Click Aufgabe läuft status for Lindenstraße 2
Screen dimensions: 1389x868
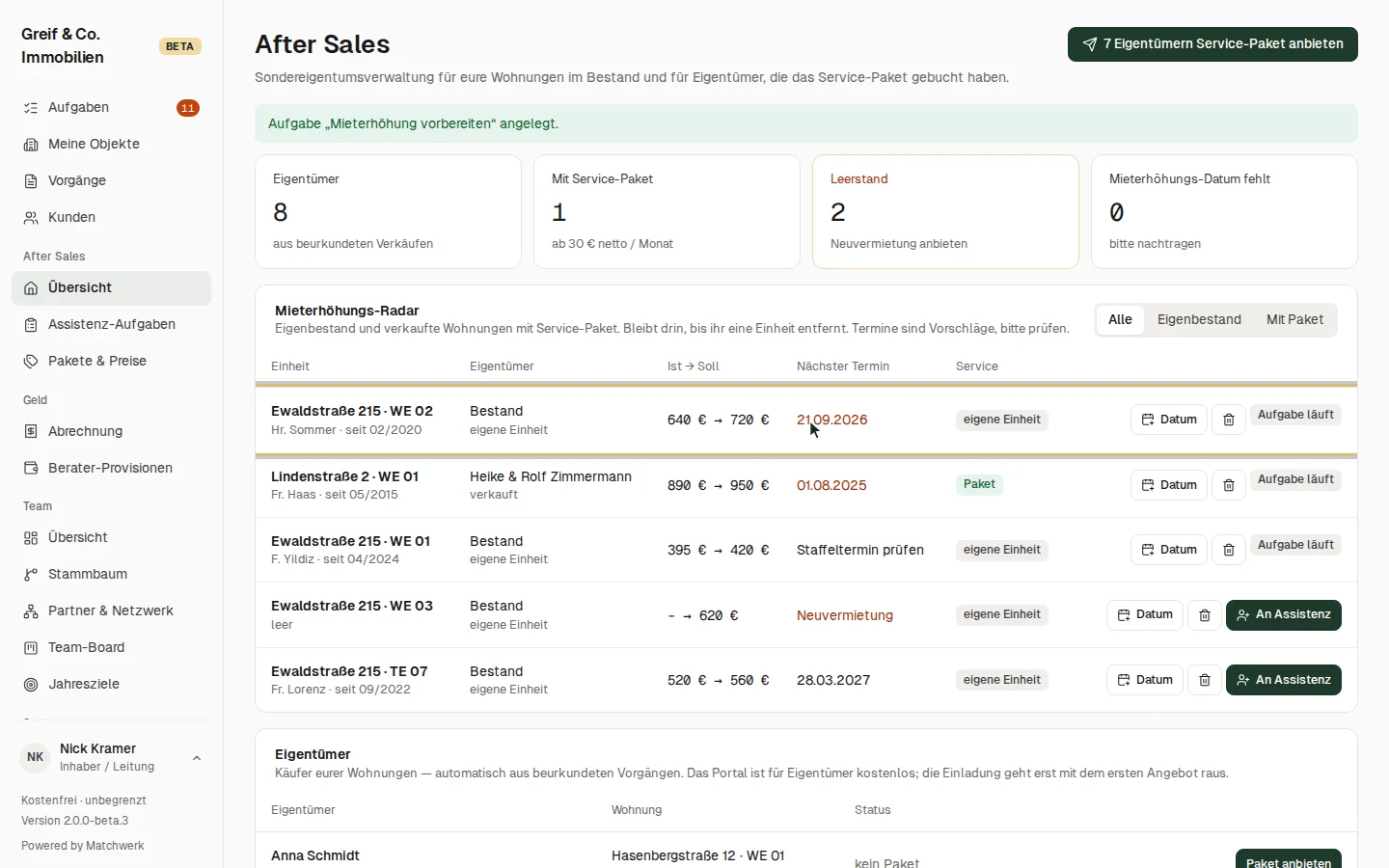coord(1295,479)
